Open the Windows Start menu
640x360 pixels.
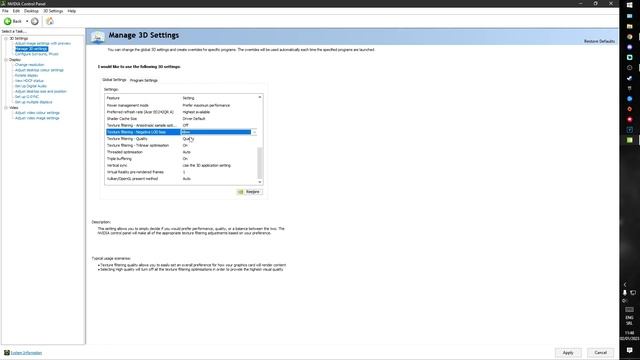point(630,5)
